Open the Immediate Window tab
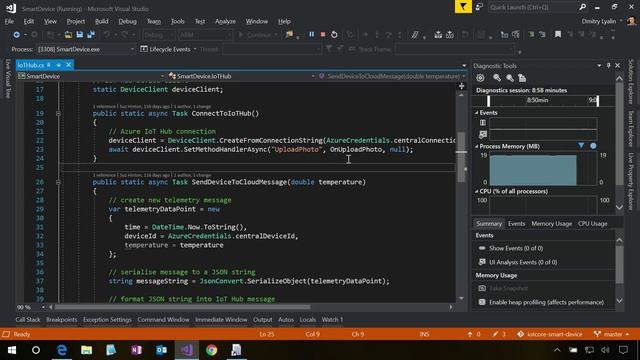This screenshot has height=360, width=640. pyautogui.click(x=221, y=320)
